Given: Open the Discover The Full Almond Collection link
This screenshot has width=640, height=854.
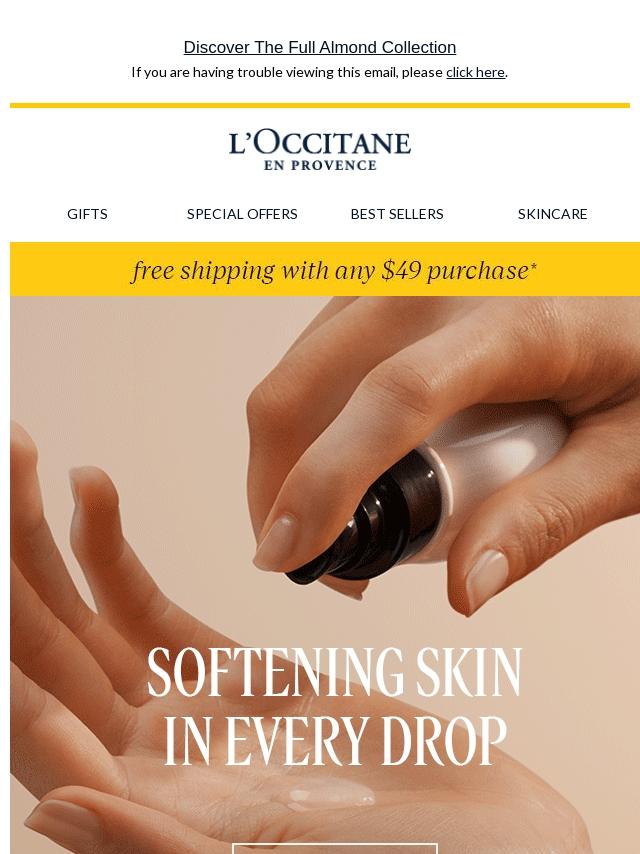Looking at the screenshot, I should 320,47.
